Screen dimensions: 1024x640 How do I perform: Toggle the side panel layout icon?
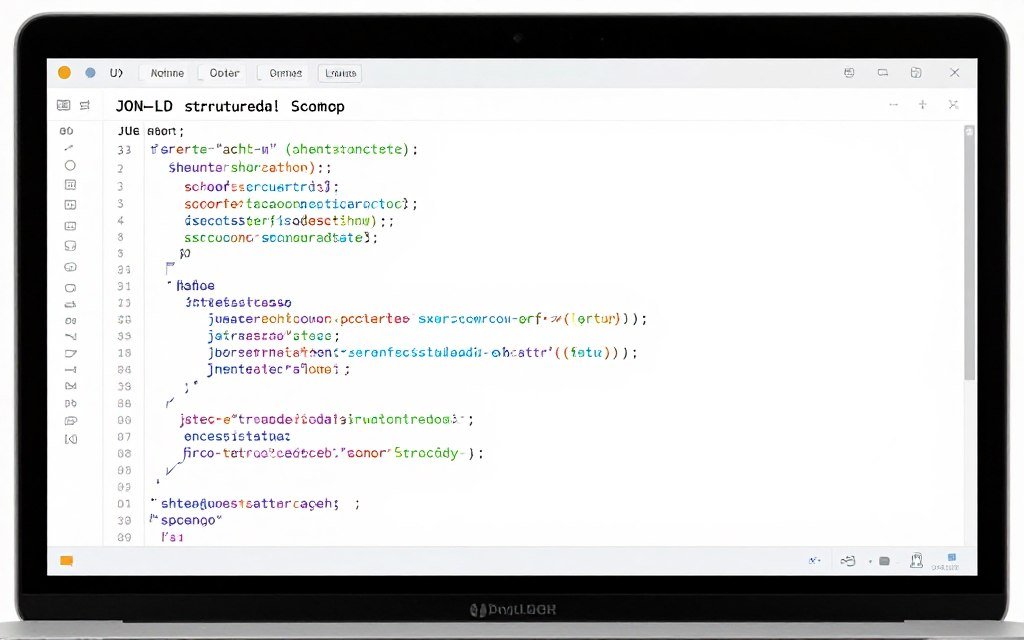[x=63, y=105]
